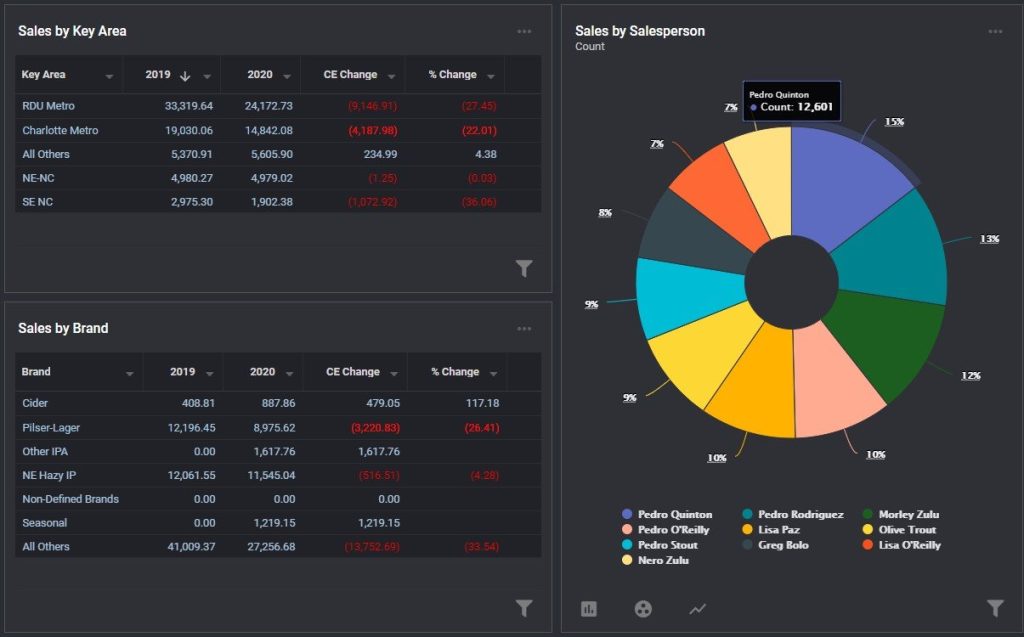1024x637 pixels.
Task: Switch to the line chart view
Action: (x=697, y=609)
